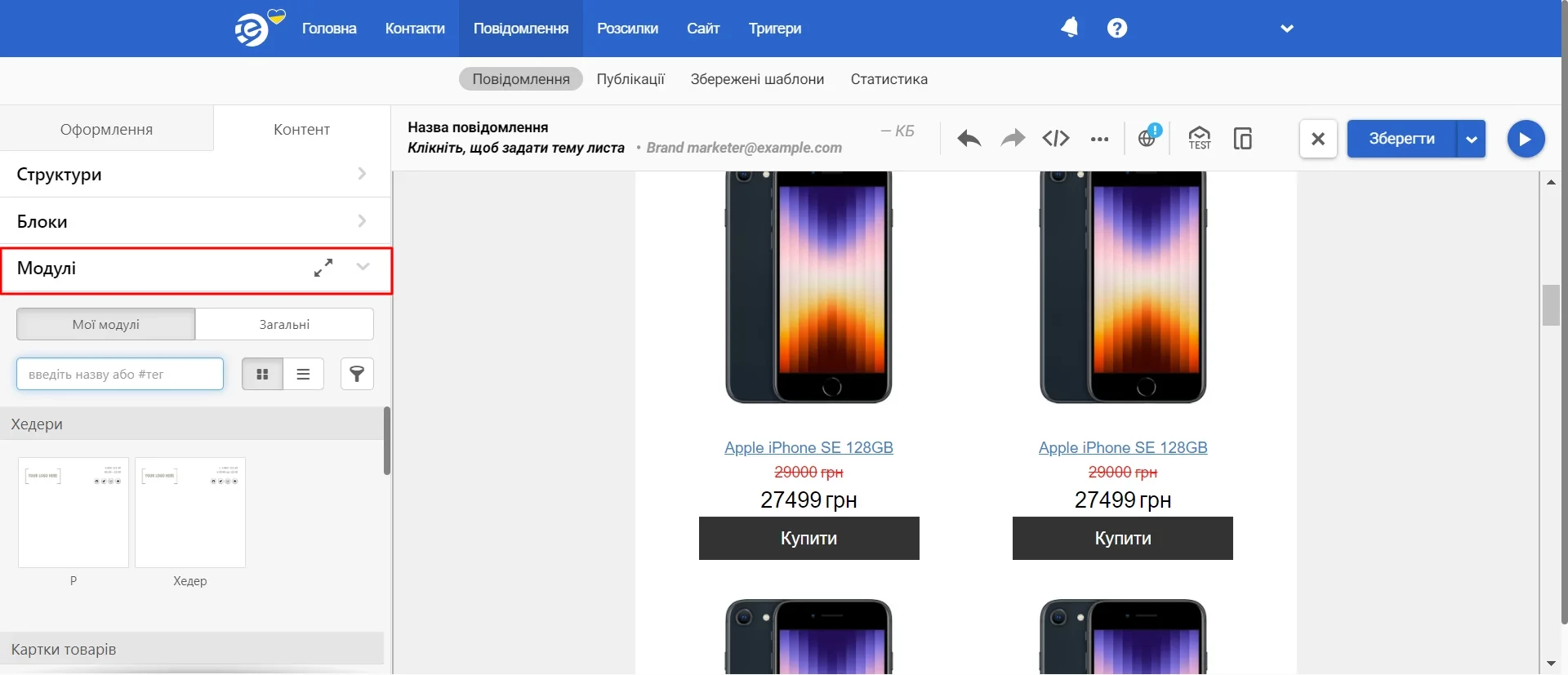This screenshot has width=1568, height=675.
Task: Select Мої модулі toggle
Action: click(106, 324)
